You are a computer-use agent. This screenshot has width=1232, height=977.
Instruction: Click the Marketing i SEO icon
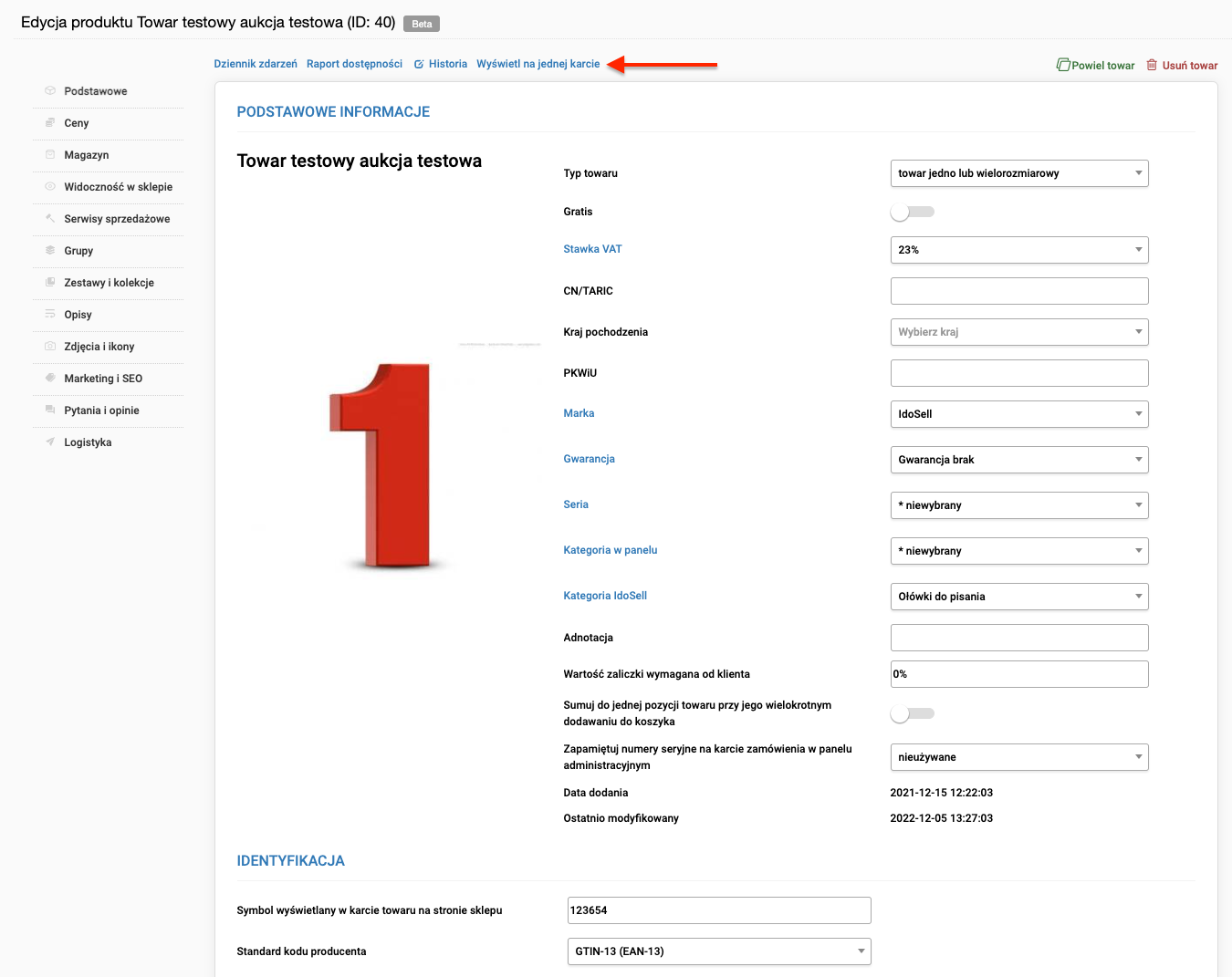click(x=50, y=378)
